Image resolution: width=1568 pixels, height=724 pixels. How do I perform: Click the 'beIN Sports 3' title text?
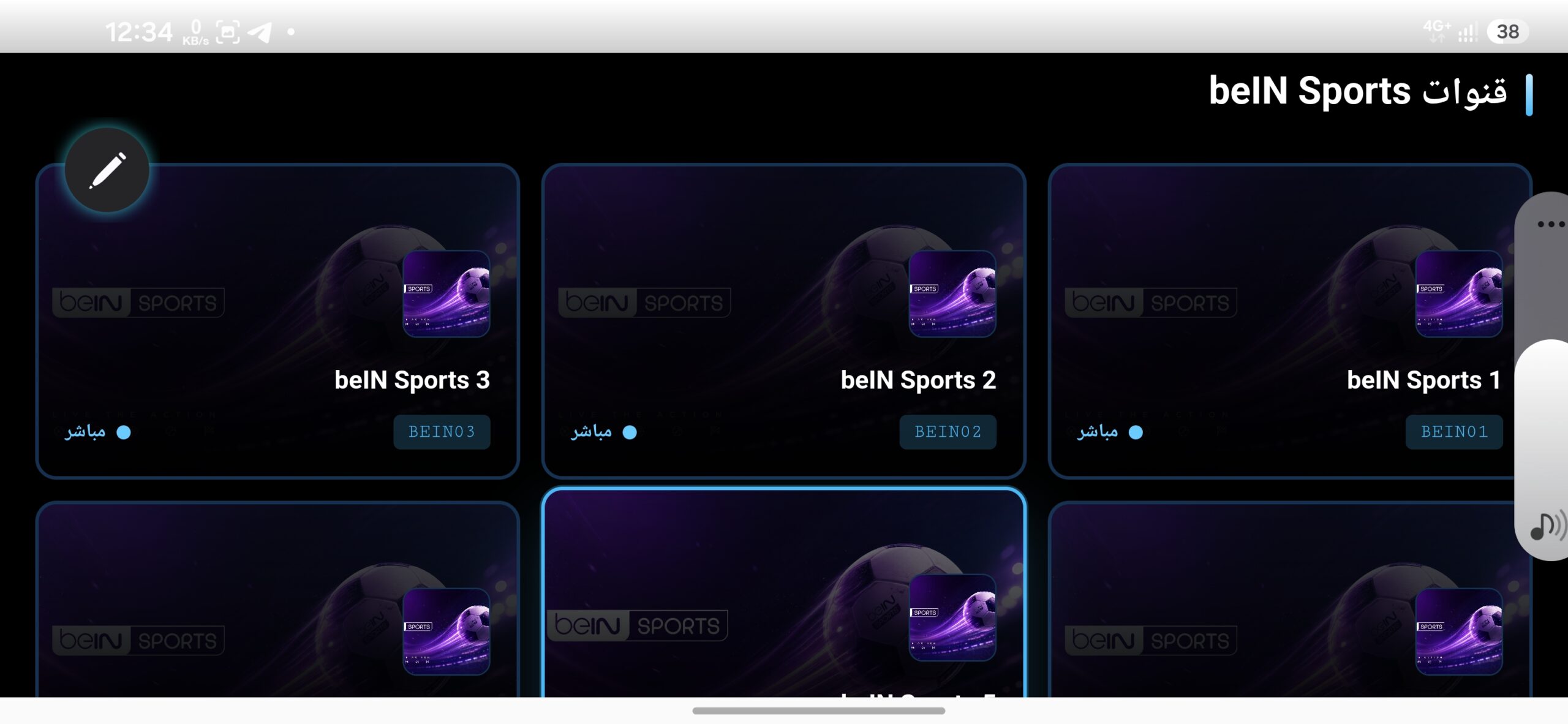[x=412, y=380]
